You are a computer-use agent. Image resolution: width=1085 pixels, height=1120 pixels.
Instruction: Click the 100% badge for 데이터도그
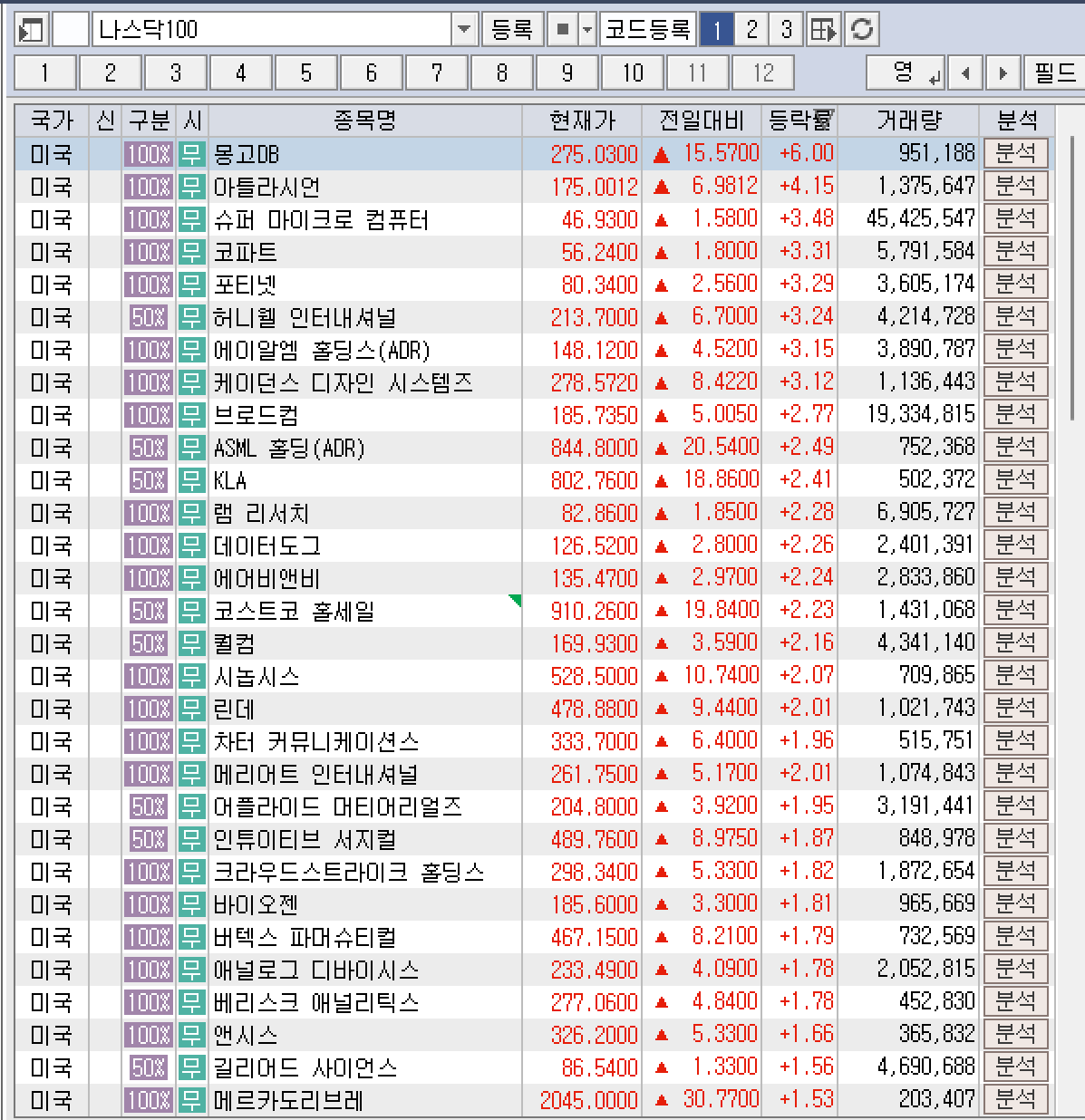[149, 546]
